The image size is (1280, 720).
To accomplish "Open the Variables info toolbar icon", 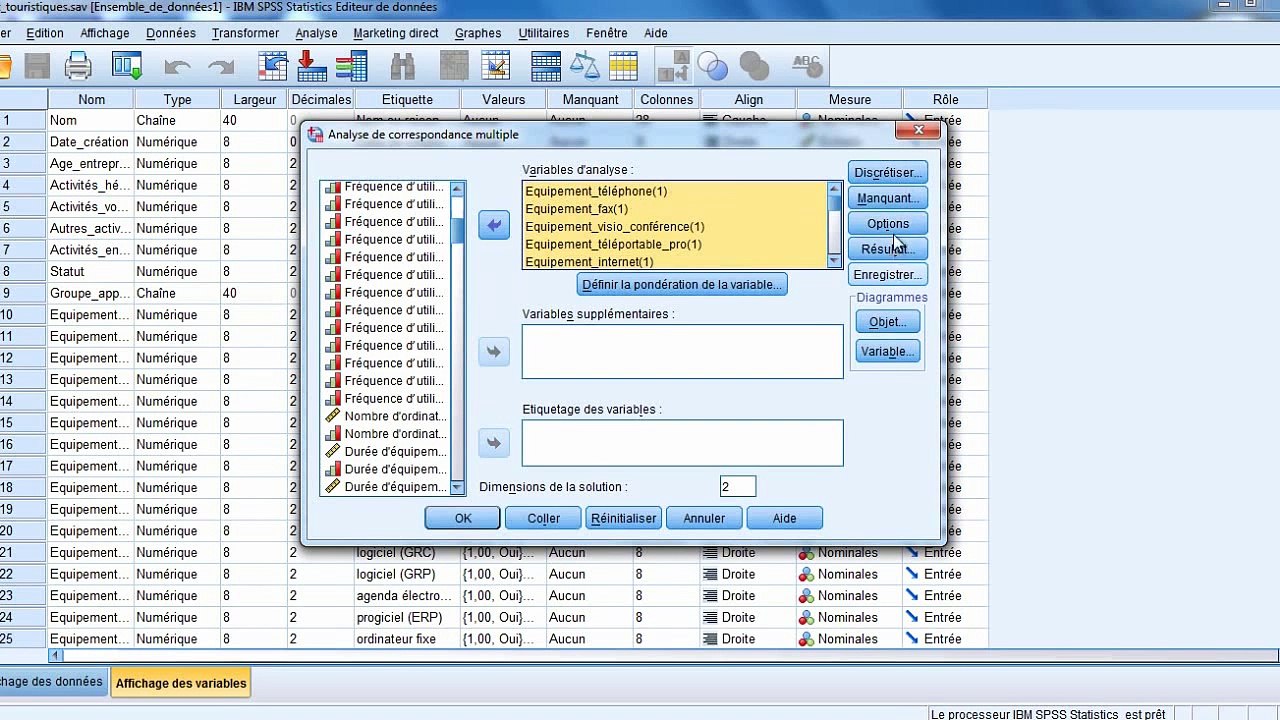I will point(351,67).
